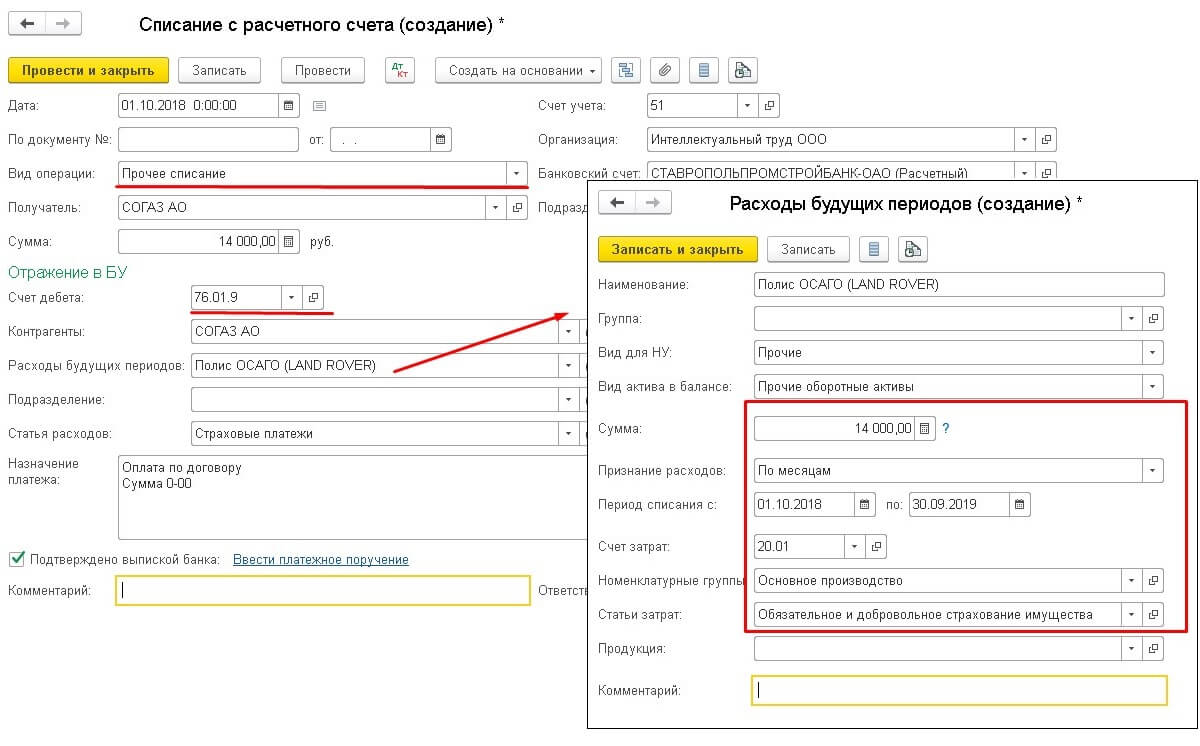Open Статьи затрат record icon
Viewport: 1200px width, 746px height.
click(1154, 614)
